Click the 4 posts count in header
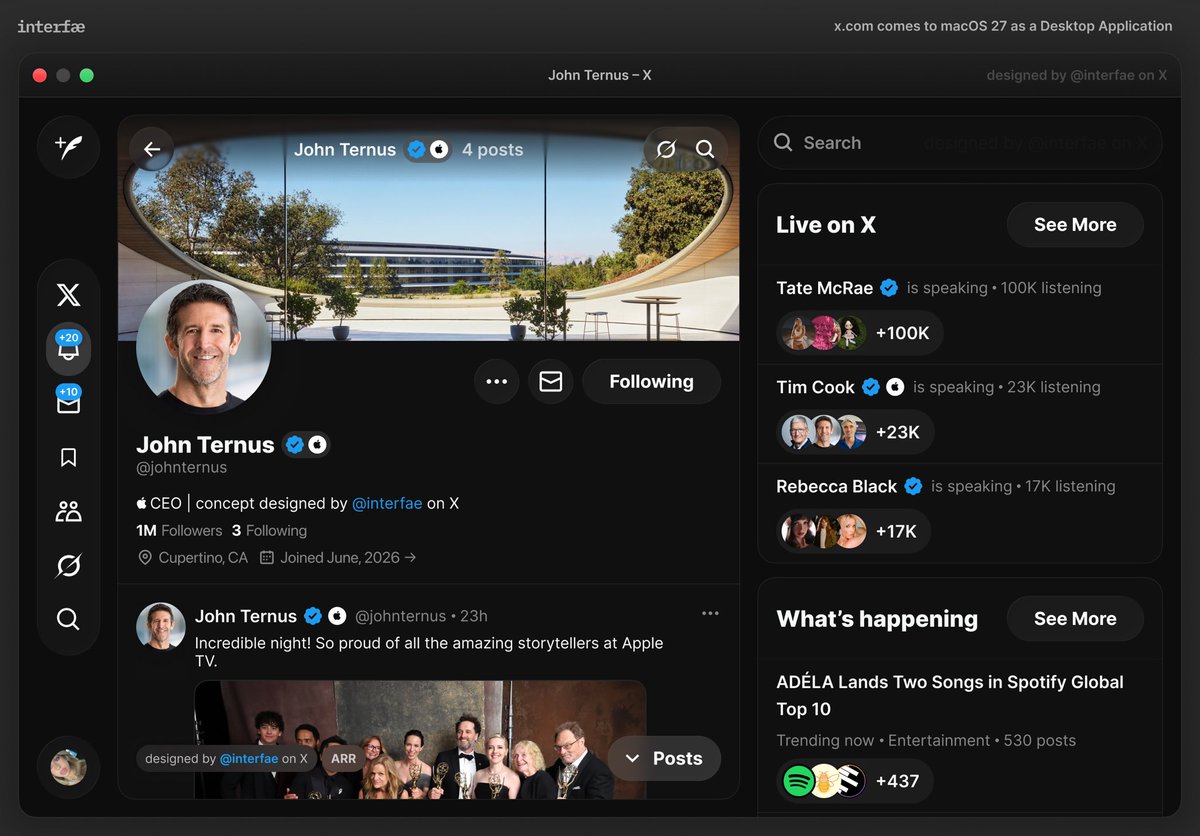Image resolution: width=1200 pixels, height=836 pixels. coord(492,150)
